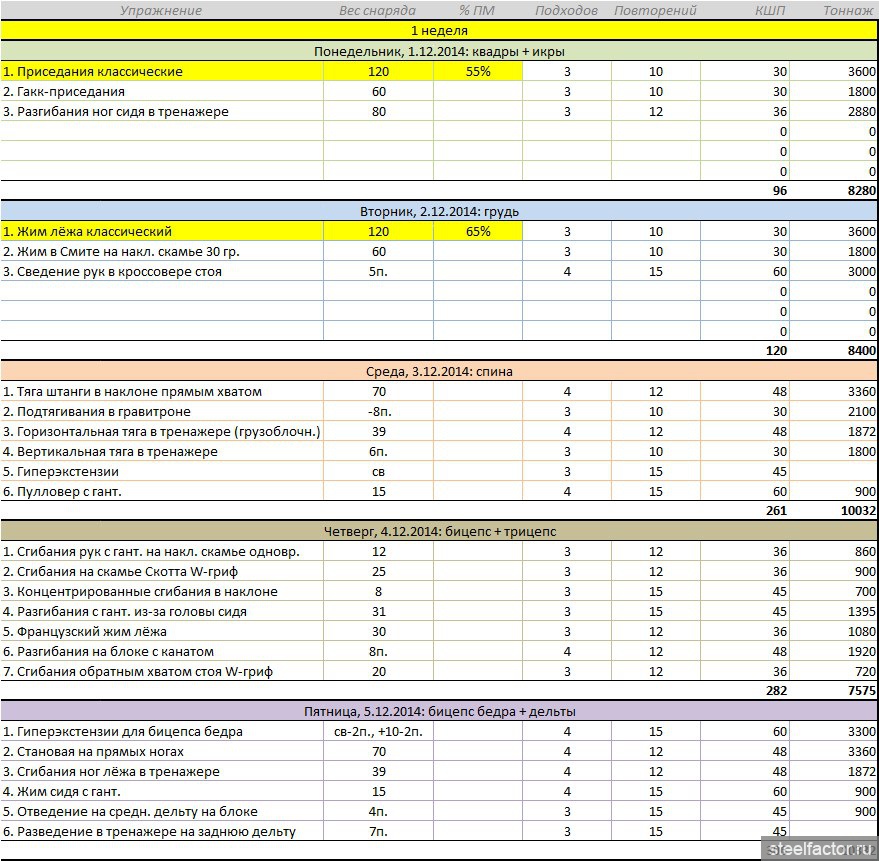The width and height of the screenshot is (879, 861).
Task: Select the weight cell "-8п."
Action: pyautogui.click(x=378, y=411)
